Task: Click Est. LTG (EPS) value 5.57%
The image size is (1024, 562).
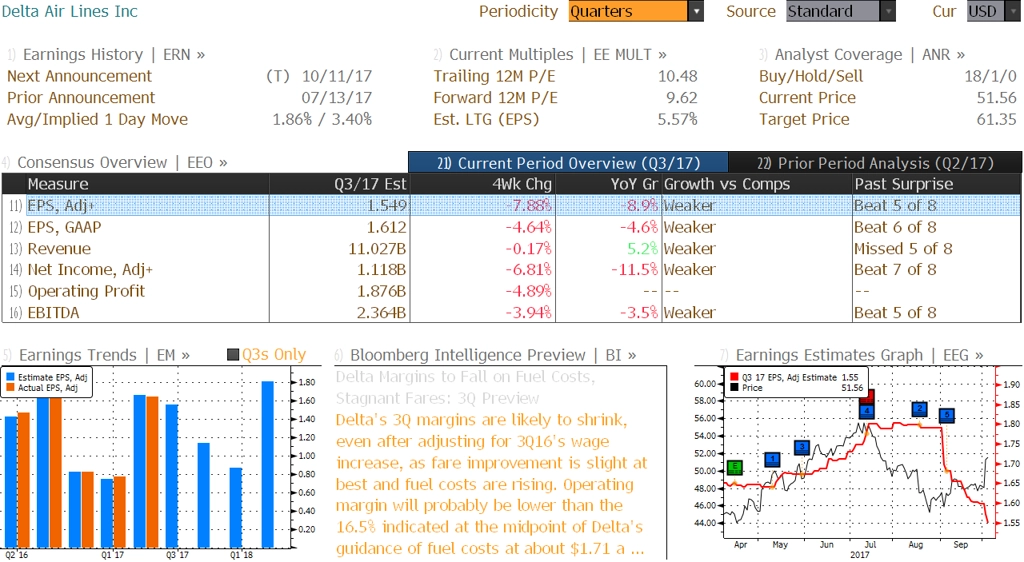Action: pos(677,119)
